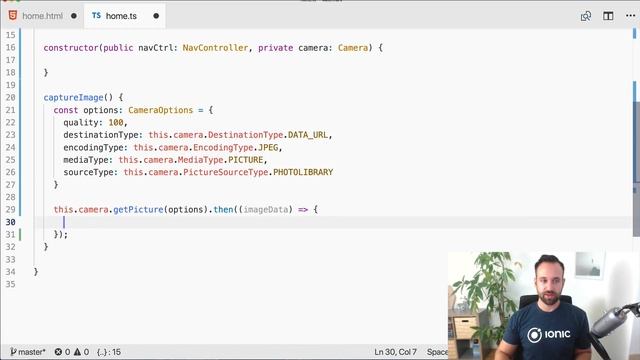Image resolution: width=640 pixels, height=360 pixels.
Task: Click sourceType property name on line 26
Action: pyautogui.click(x=88, y=172)
